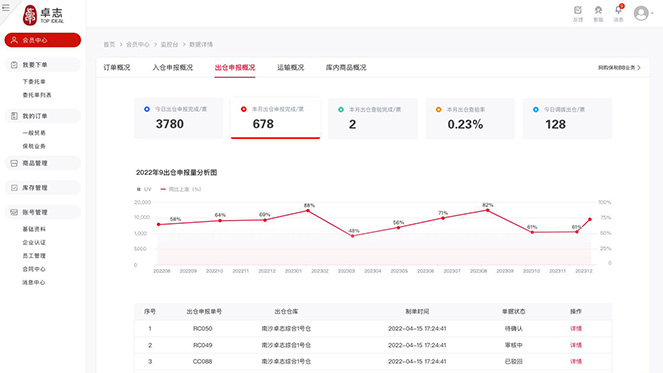Click the 已驳回 status in row 3
Viewport: 663px width, 373px height.
tap(514, 362)
